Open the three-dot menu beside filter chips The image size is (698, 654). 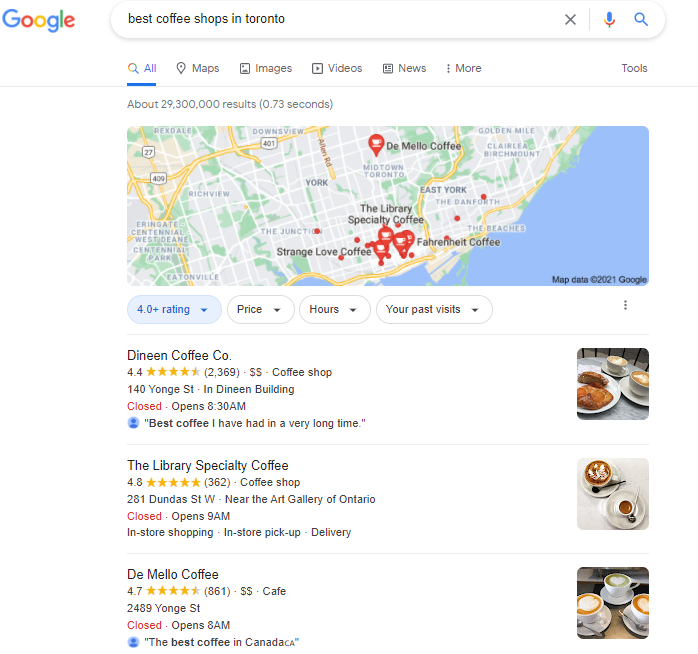tap(625, 305)
